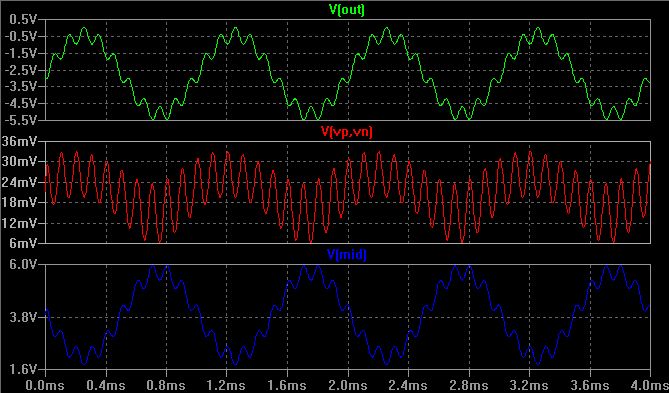The image size is (669, 393).
Task: Click the V(out) trace label
Action: 348,10
